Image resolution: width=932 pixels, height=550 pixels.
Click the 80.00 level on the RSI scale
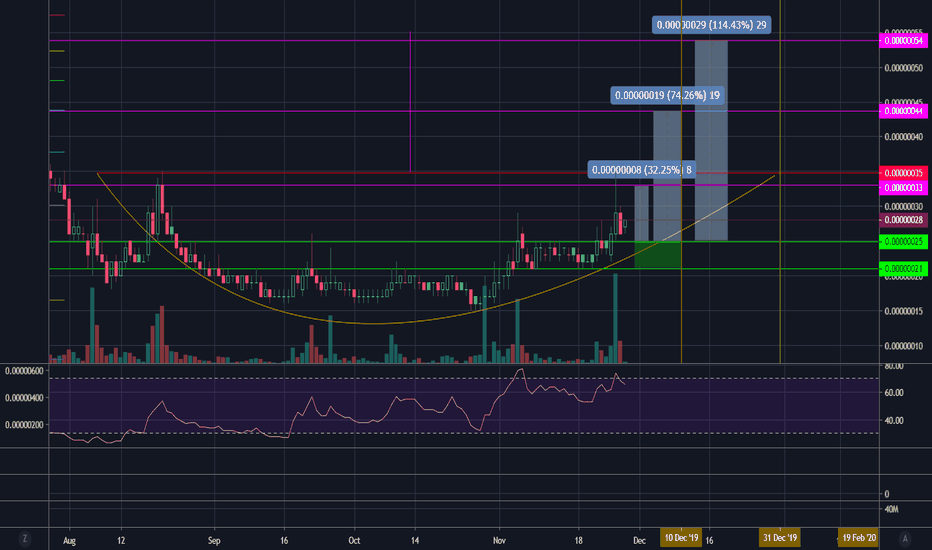tap(894, 366)
